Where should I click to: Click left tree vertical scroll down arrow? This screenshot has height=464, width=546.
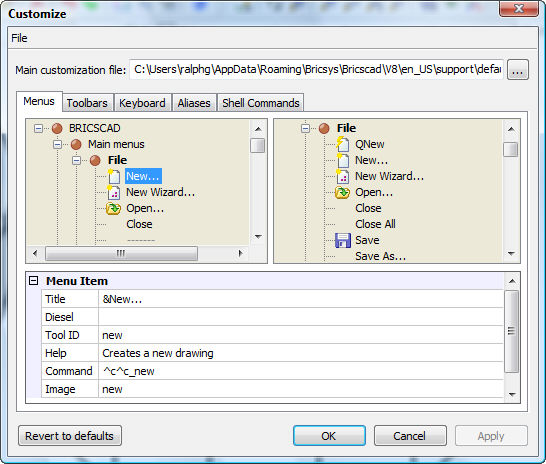click(x=258, y=237)
